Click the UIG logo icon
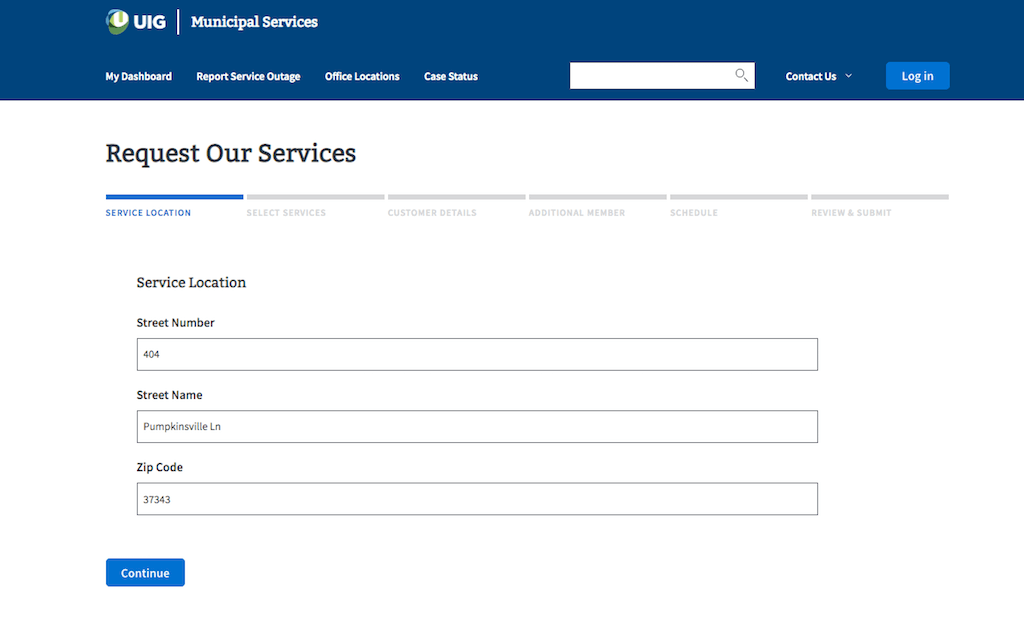The width and height of the screenshot is (1024, 640). (x=118, y=21)
